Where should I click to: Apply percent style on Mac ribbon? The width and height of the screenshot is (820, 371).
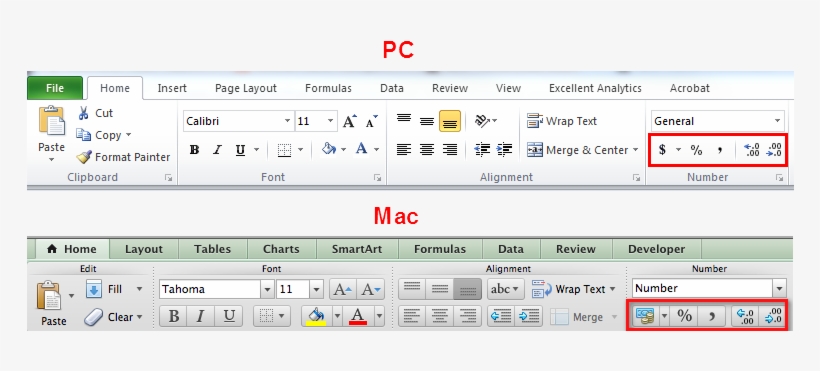[x=685, y=316]
